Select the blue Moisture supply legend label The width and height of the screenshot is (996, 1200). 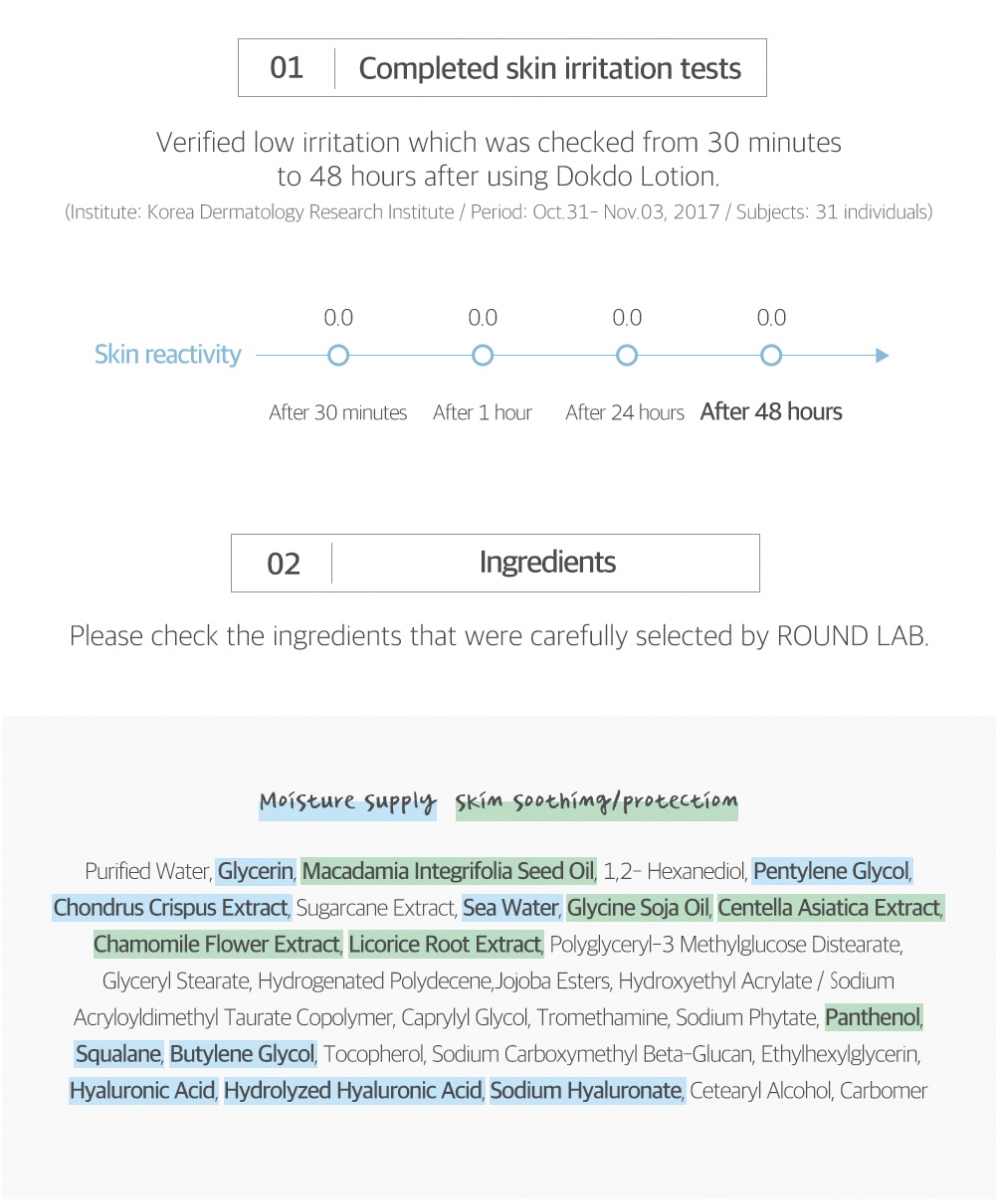(348, 802)
